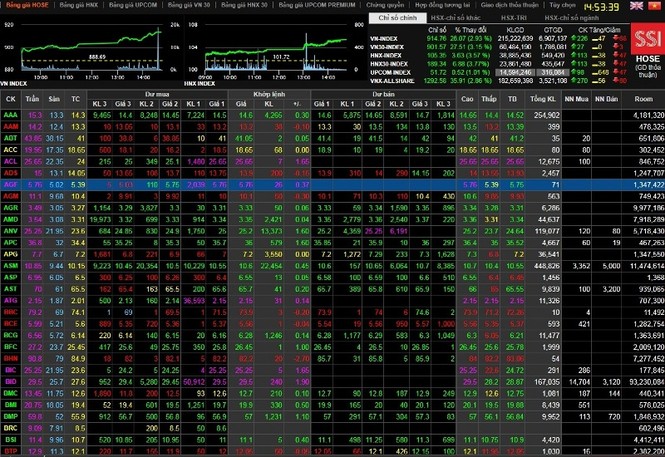Click the Room column header

pyautogui.click(x=643, y=99)
